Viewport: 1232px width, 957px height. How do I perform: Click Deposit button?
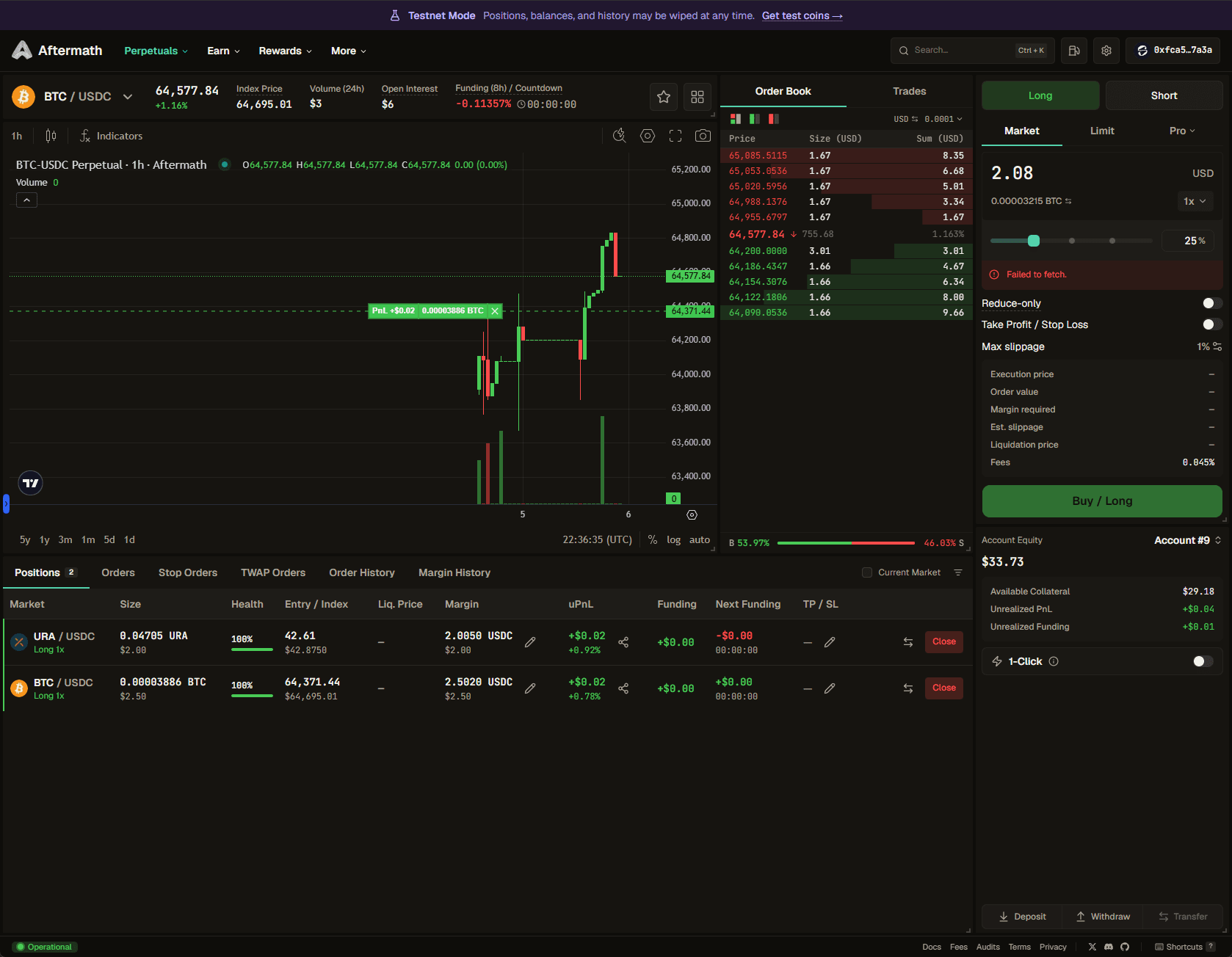click(1022, 917)
